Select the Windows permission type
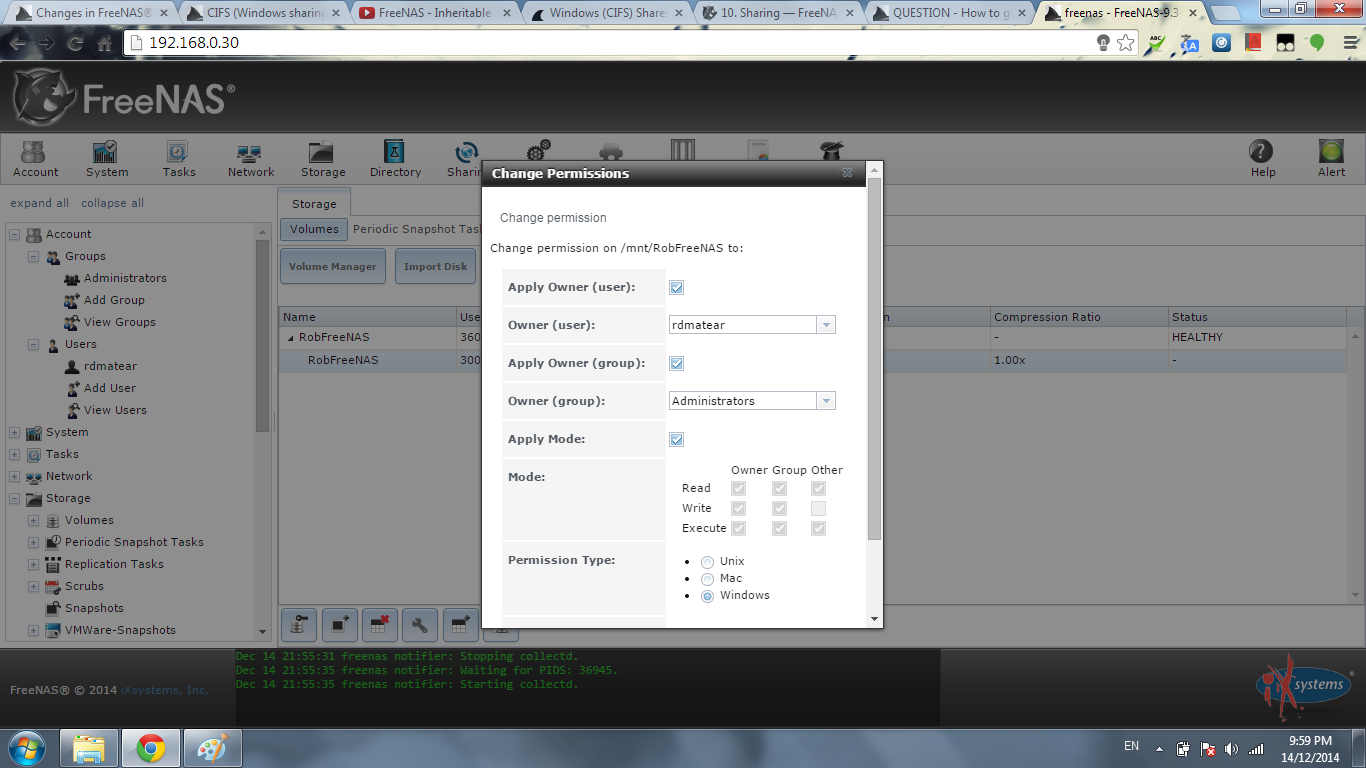This screenshot has height=768, width=1366. click(x=708, y=596)
